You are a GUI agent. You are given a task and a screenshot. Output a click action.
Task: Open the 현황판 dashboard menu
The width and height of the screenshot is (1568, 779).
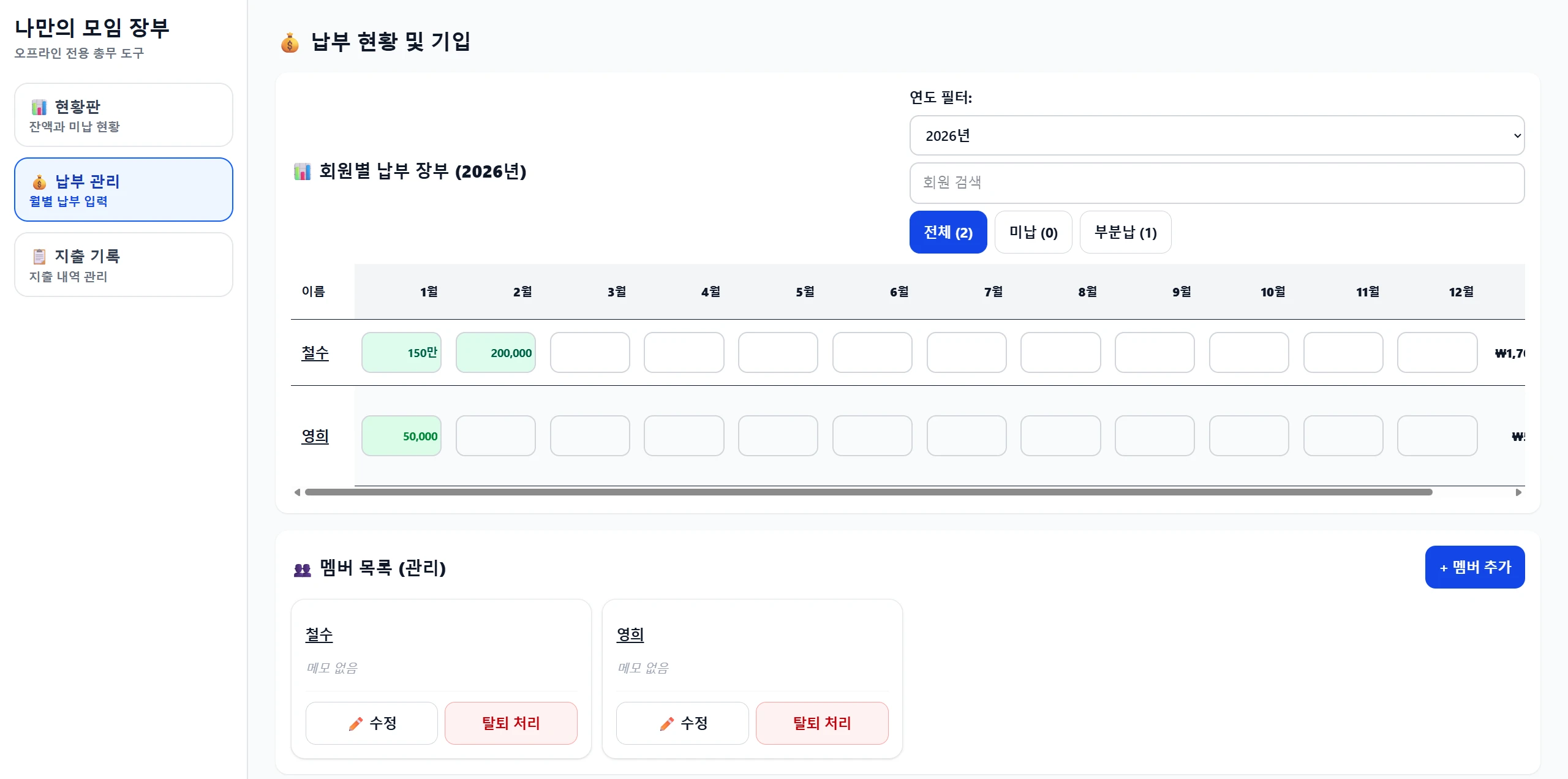tap(124, 115)
